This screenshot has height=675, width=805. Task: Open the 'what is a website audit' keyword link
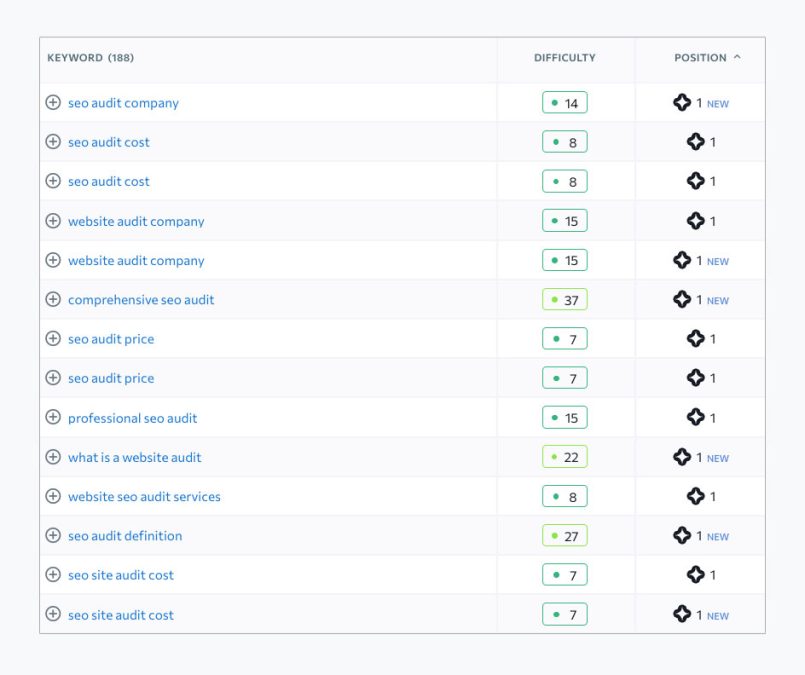pyautogui.click(x=135, y=457)
